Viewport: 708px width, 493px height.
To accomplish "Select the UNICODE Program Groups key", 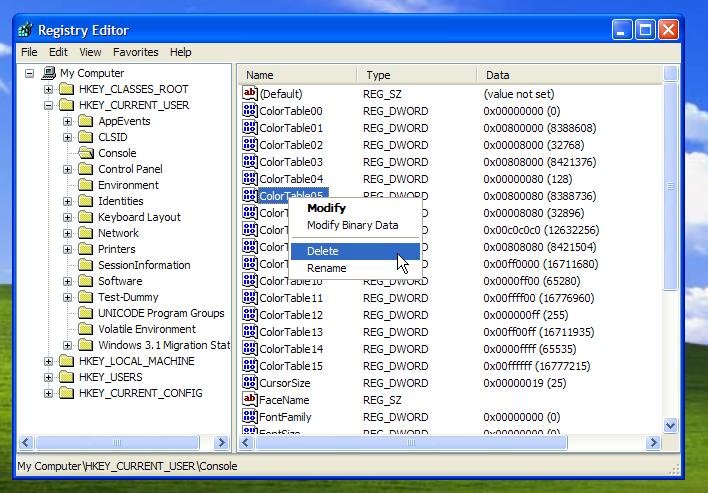I will (161, 313).
